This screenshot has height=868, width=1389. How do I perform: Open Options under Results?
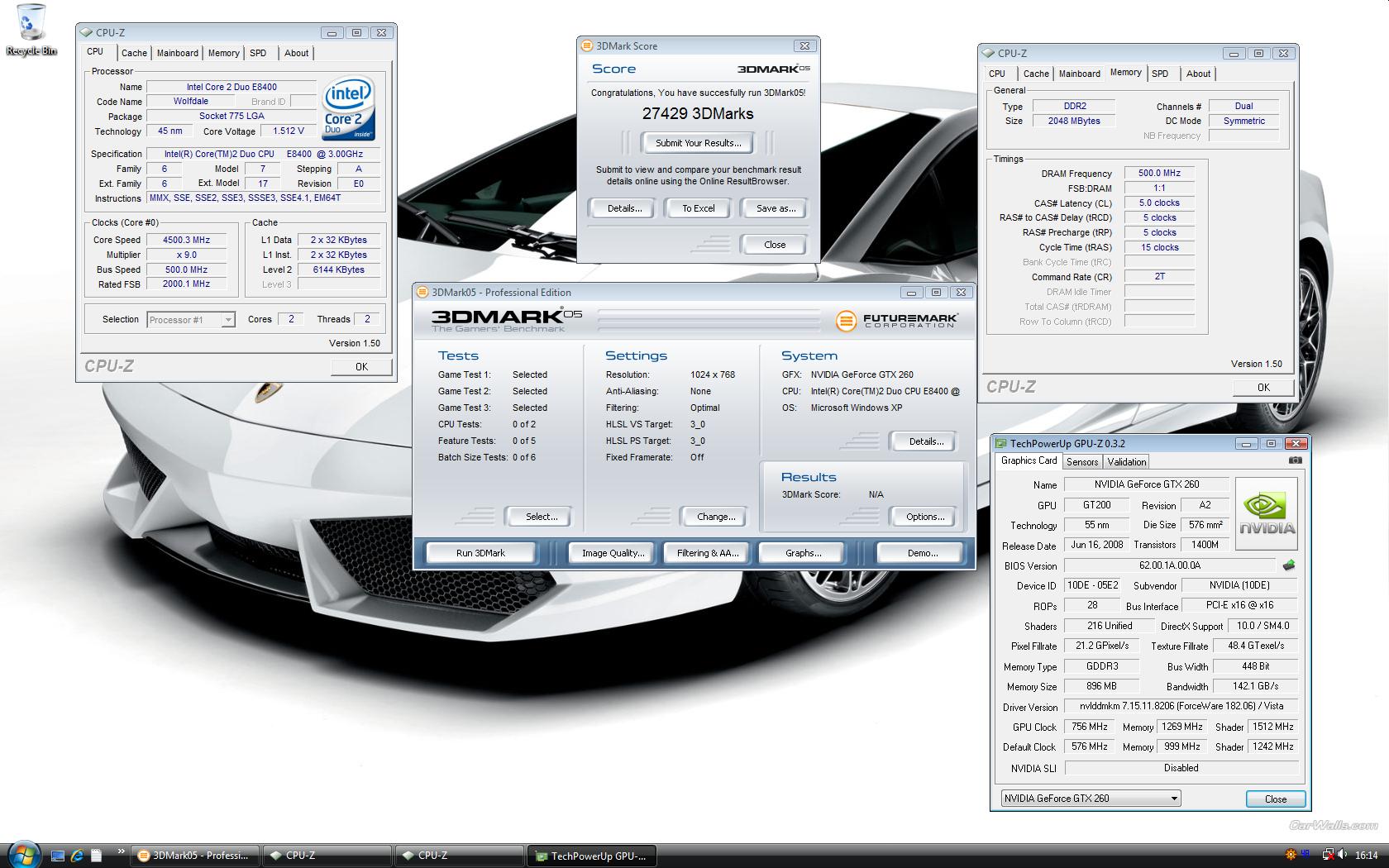click(x=925, y=517)
